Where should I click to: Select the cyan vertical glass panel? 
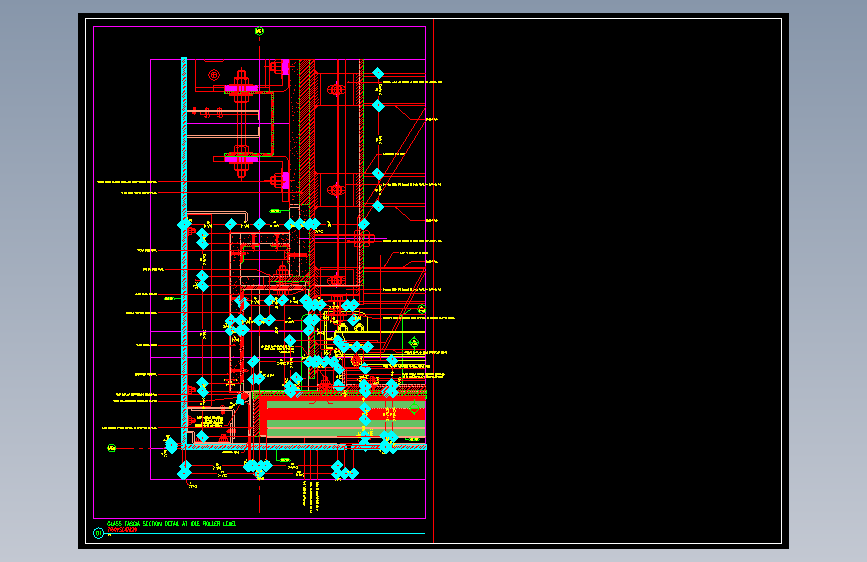coord(184,251)
